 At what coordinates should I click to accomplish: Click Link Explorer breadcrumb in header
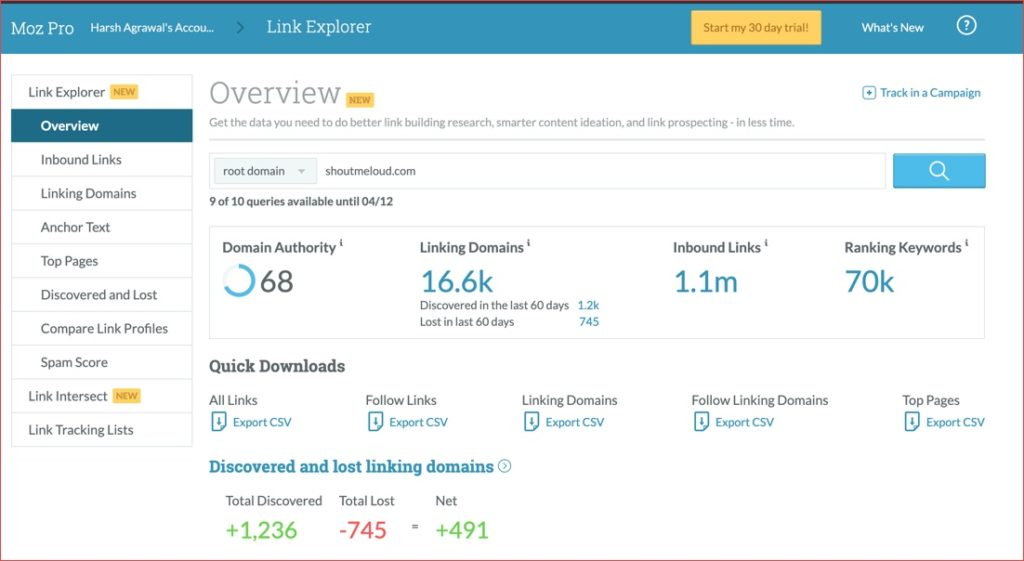(319, 27)
